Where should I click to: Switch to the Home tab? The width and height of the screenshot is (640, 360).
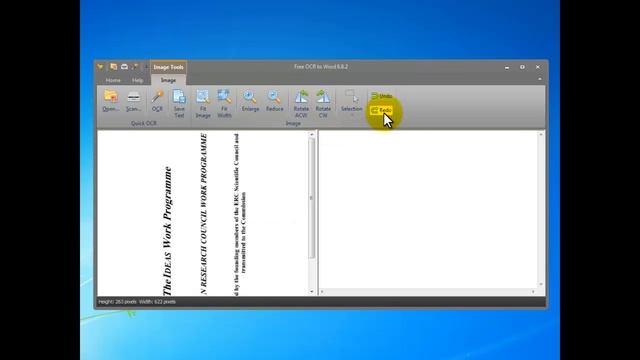pyautogui.click(x=113, y=80)
